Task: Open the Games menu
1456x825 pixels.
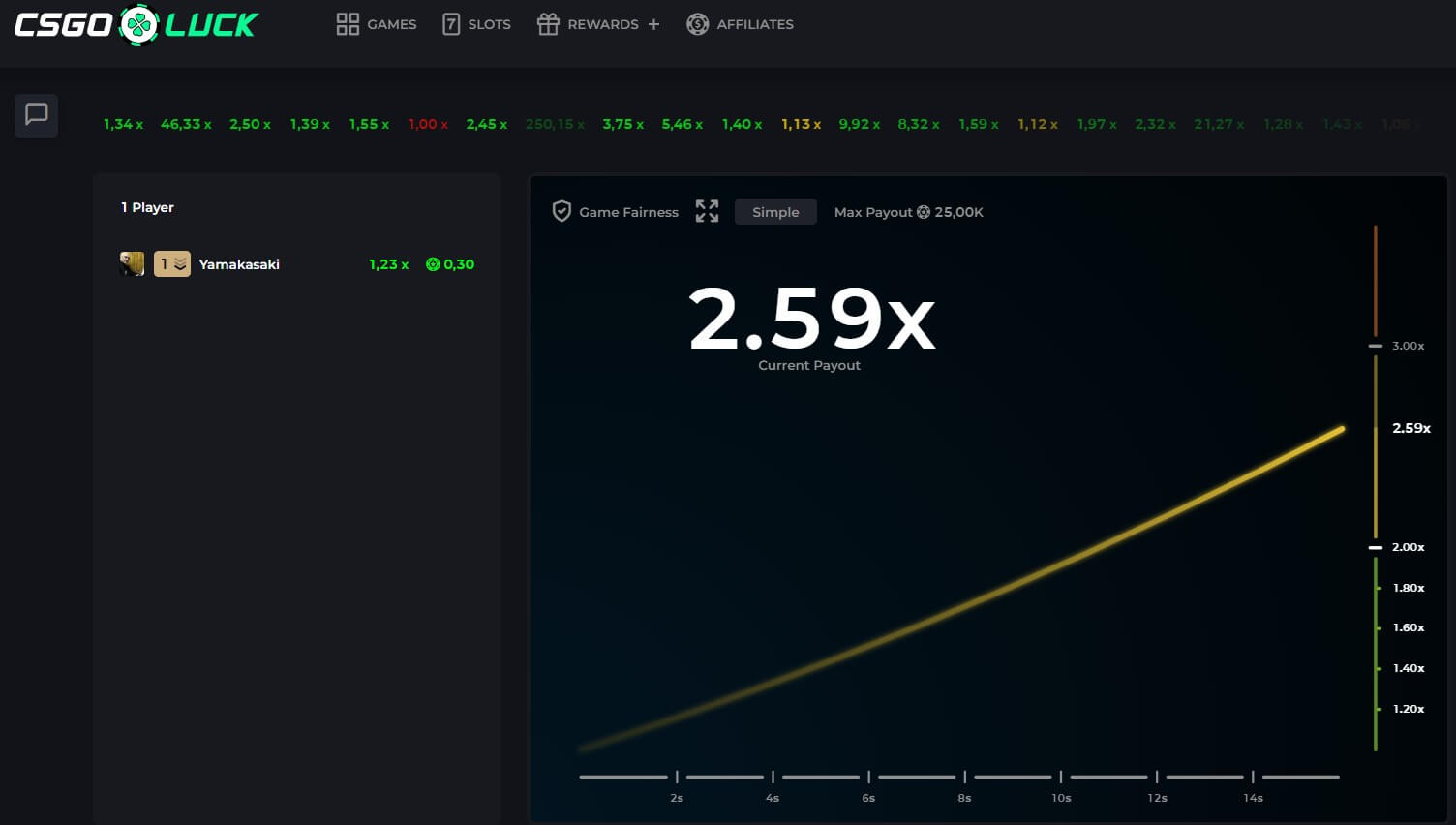Action: click(x=391, y=24)
